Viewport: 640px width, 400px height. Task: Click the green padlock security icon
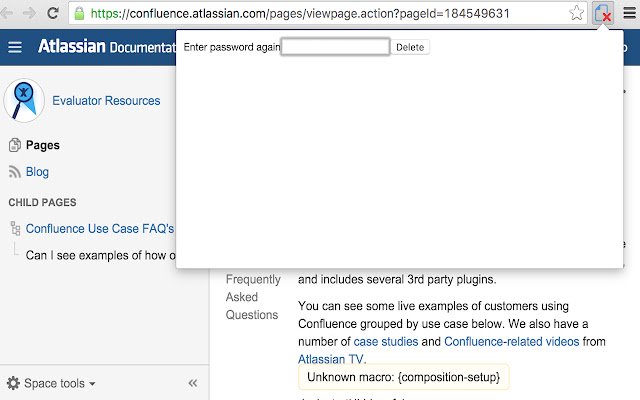coord(80,13)
